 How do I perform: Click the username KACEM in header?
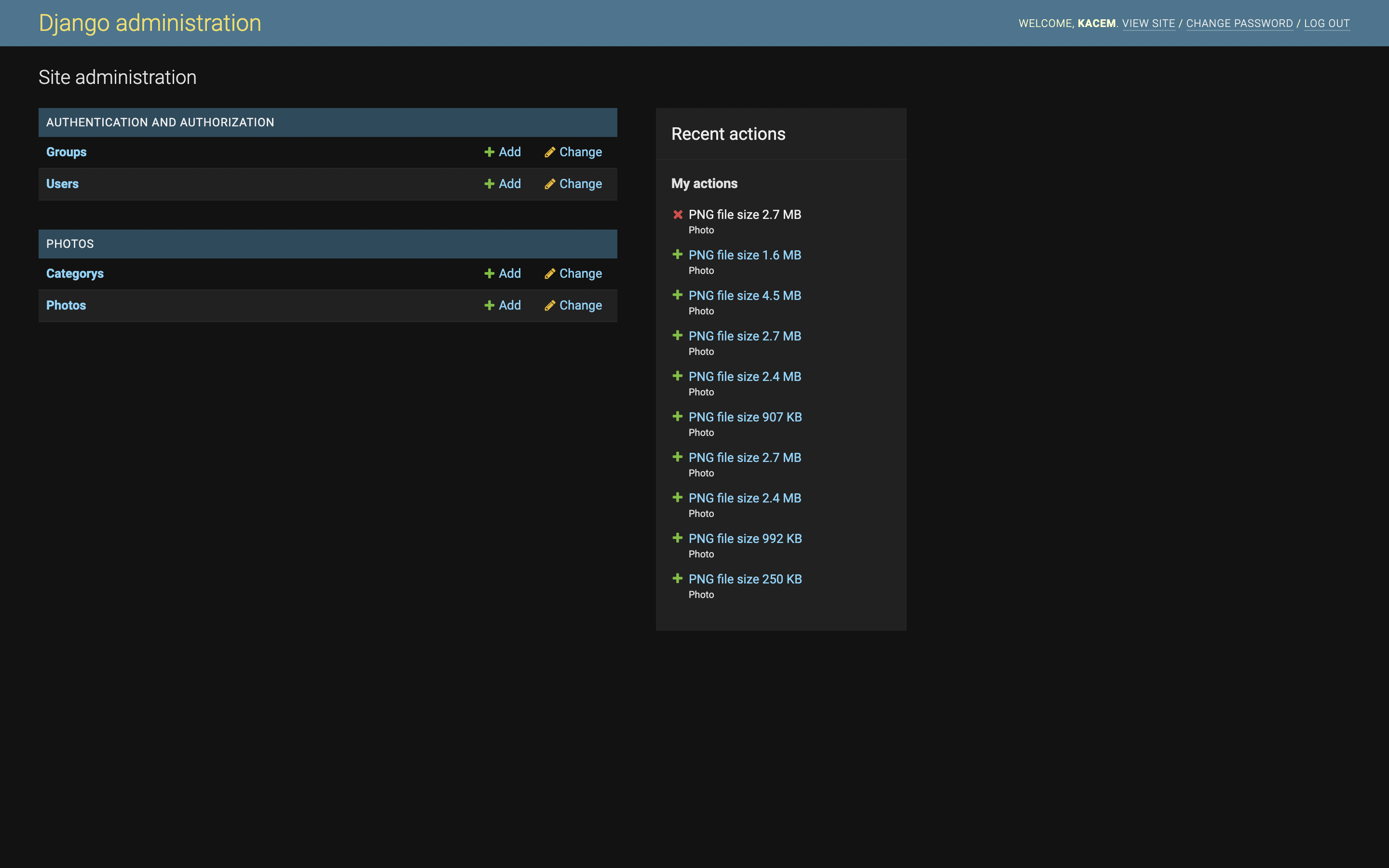click(1096, 24)
